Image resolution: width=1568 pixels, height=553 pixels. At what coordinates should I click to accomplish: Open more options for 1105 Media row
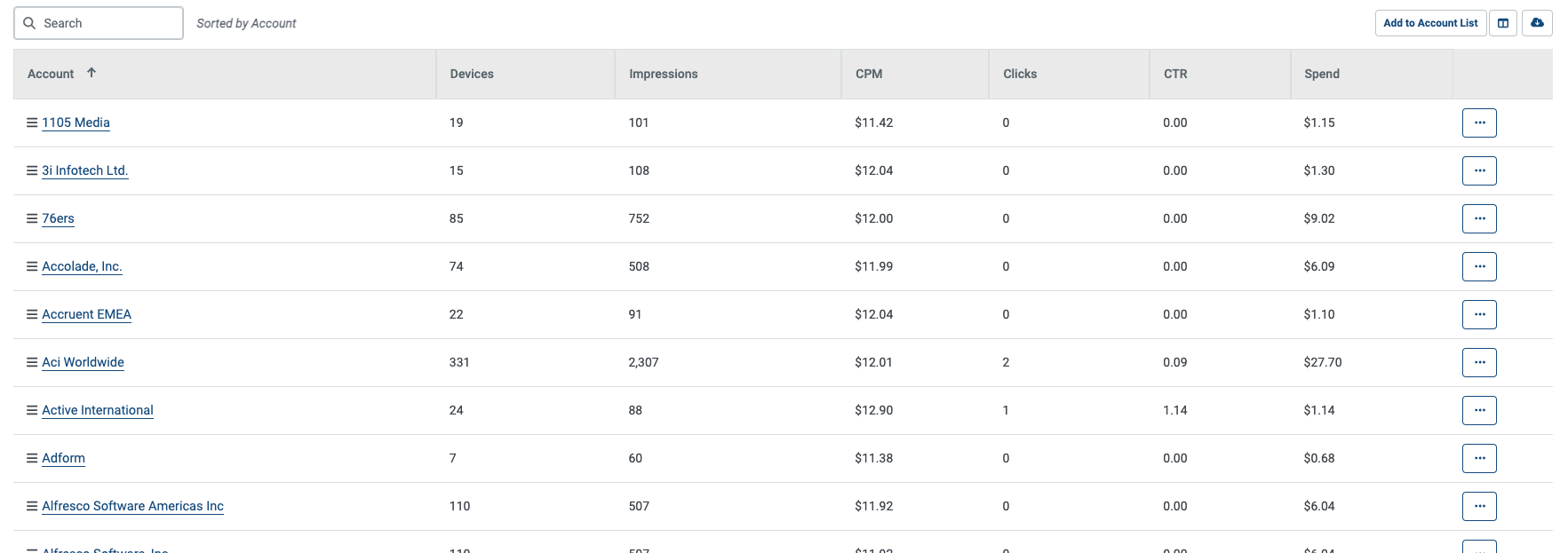[x=1479, y=122]
